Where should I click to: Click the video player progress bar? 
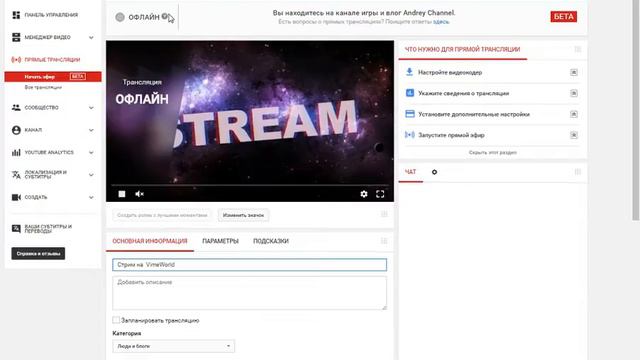250,185
